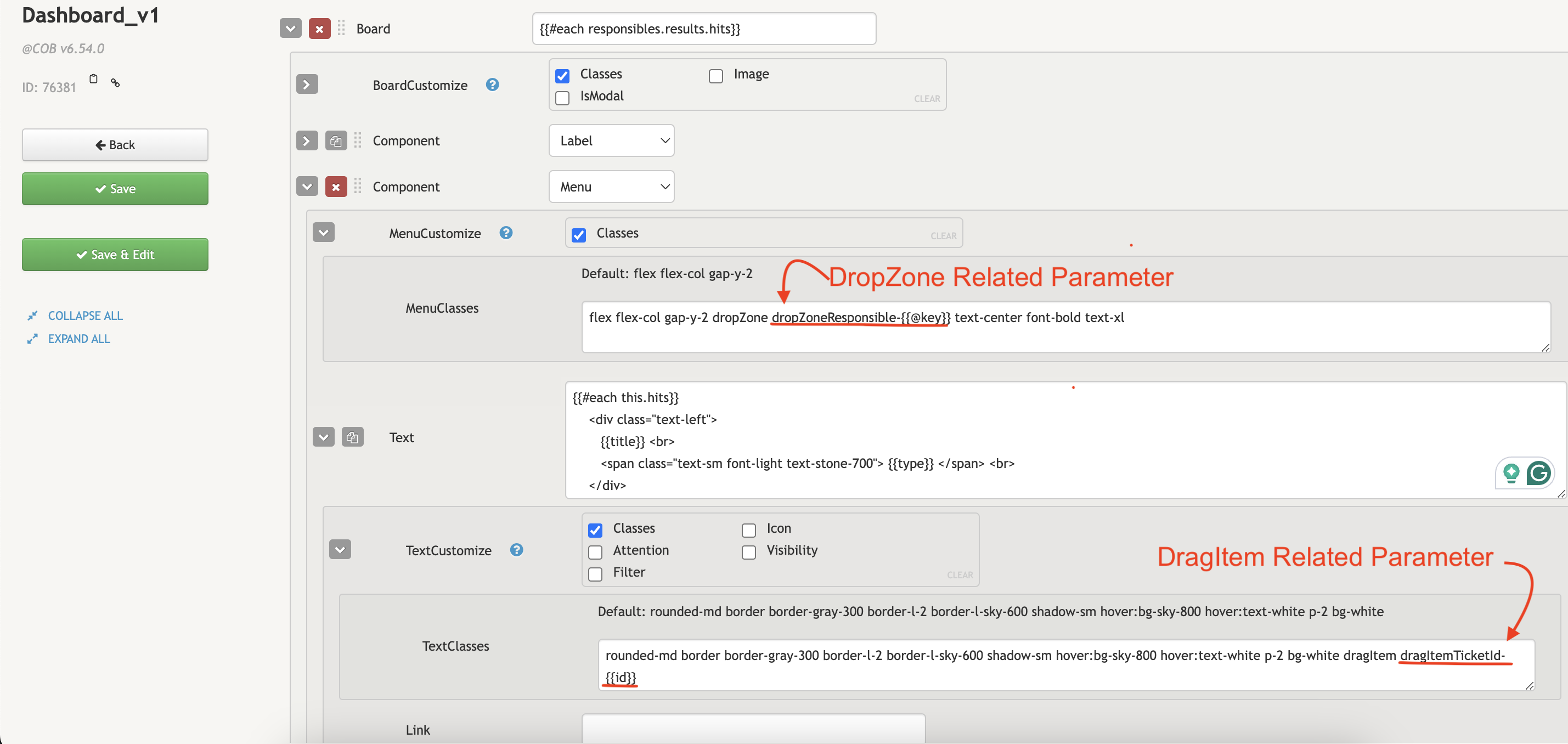Click Label Component row drag handle
This screenshot has height=744, width=1568.
coord(358,140)
